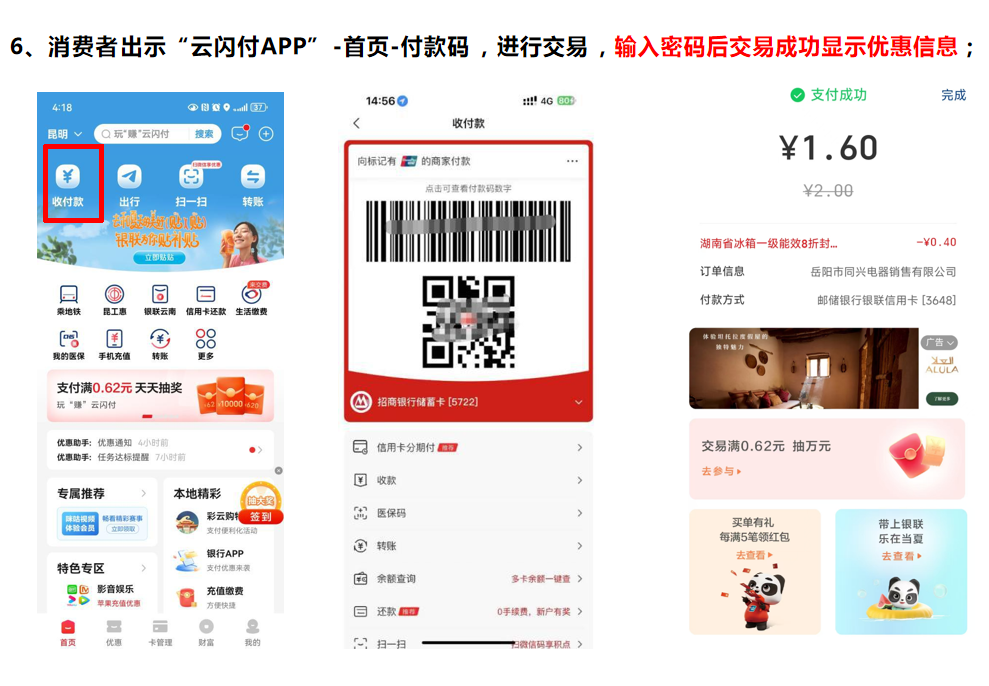This screenshot has height=686, width=989.
Task: Open the 手机充值 icon
Action: (114, 339)
